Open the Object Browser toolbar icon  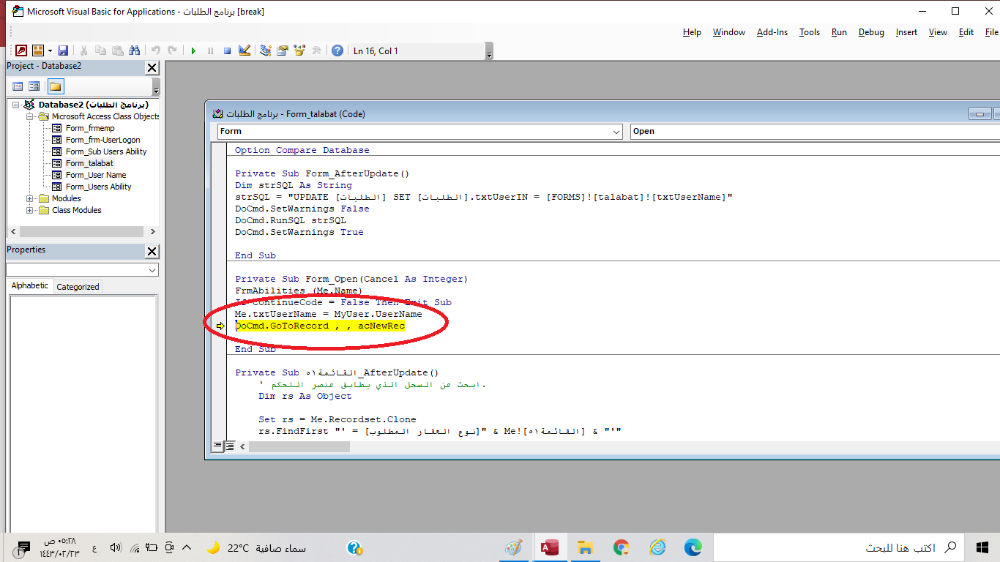pos(299,50)
